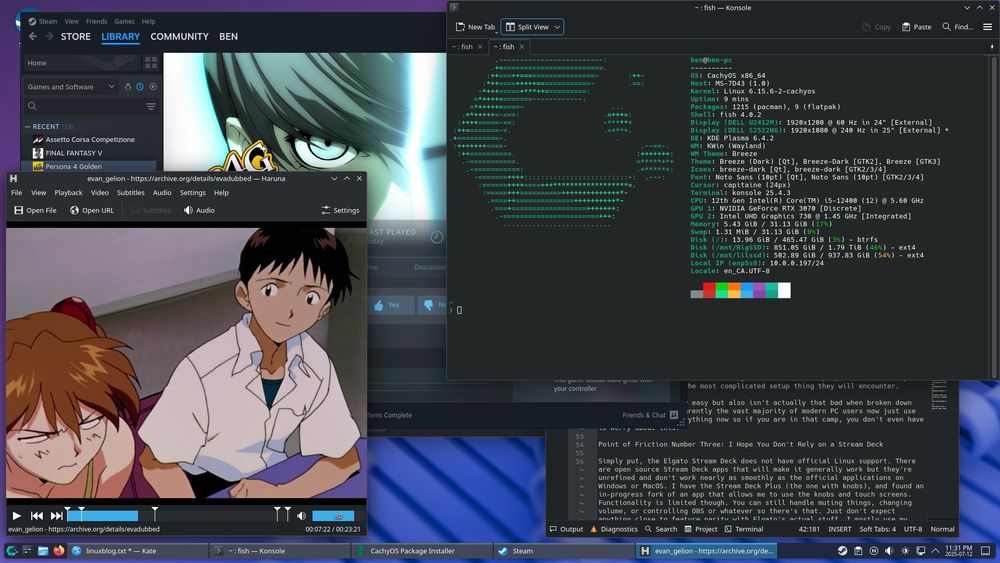Open the Haruna title bar keep-below chevron
This screenshot has width=1000, height=563.
(x=334, y=179)
